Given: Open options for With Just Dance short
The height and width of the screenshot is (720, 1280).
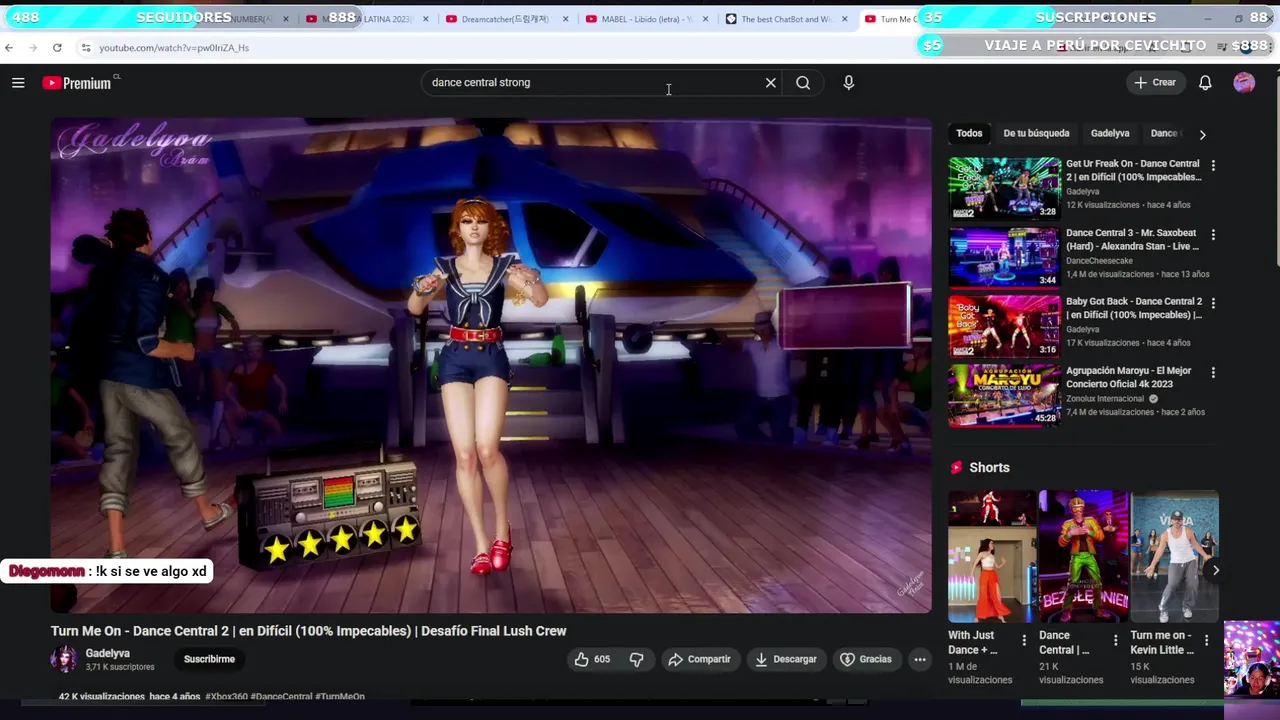Looking at the screenshot, I should tap(1024, 641).
